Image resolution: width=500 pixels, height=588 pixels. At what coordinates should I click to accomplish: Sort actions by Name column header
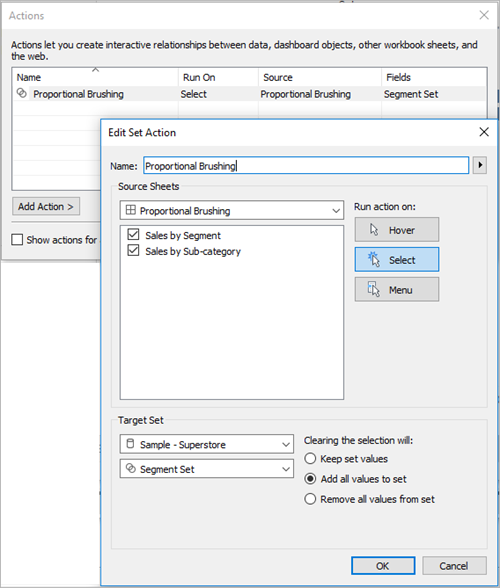[x=29, y=77]
